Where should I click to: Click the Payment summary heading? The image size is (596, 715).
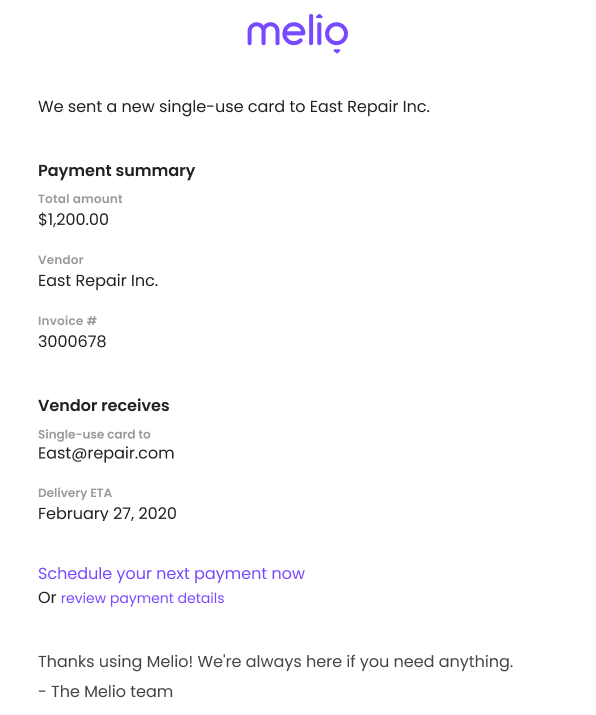pyautogui.click(x=116, y=171)
